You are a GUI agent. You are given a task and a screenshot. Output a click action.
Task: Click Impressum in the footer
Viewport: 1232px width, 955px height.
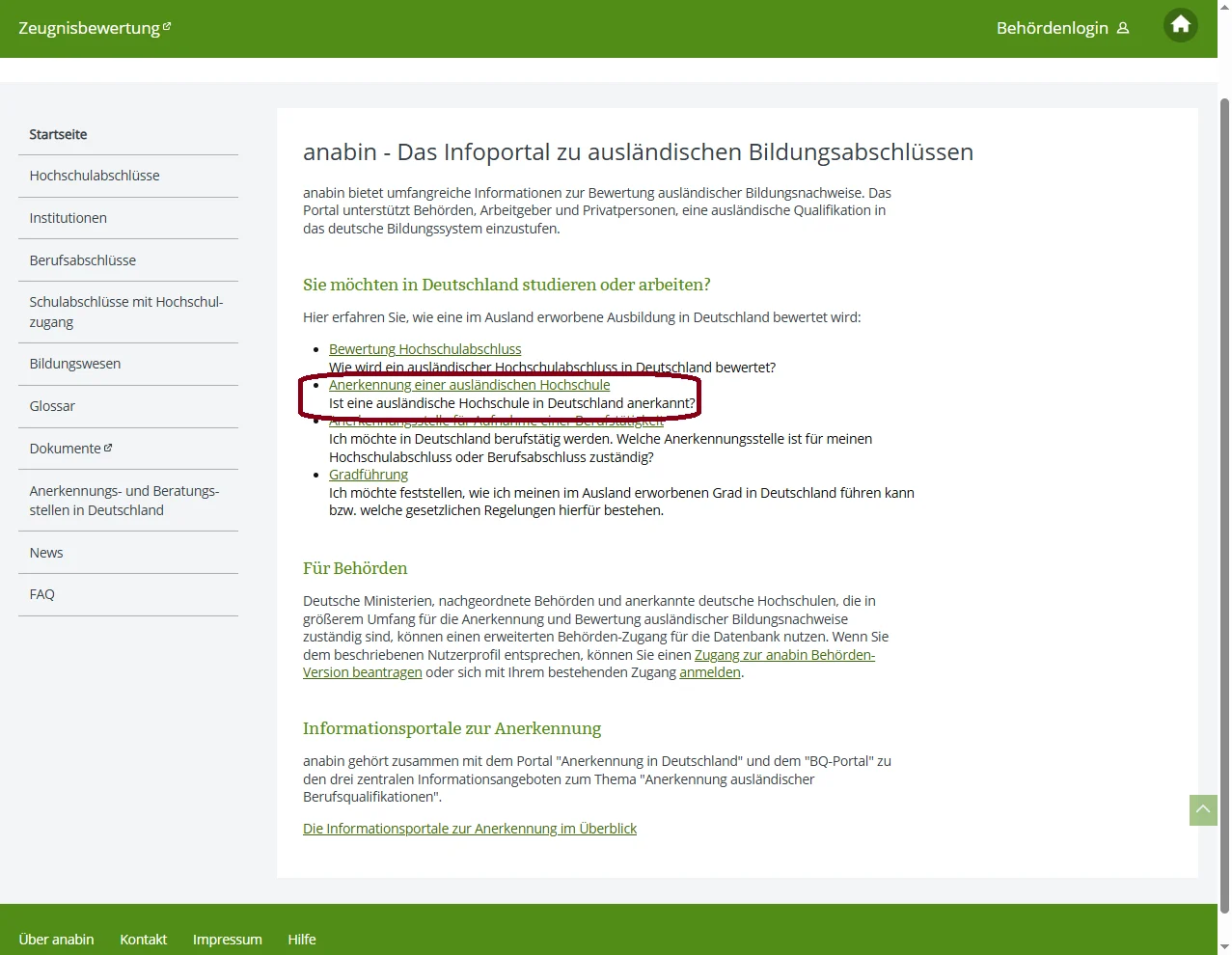(x=227, y=940)
